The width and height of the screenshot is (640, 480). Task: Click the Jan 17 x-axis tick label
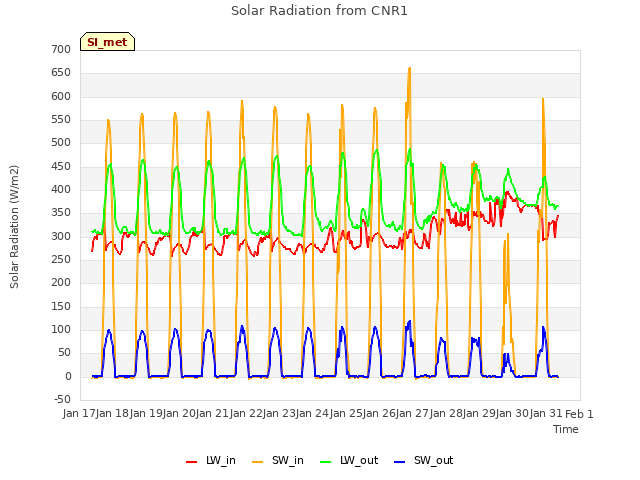80,413
